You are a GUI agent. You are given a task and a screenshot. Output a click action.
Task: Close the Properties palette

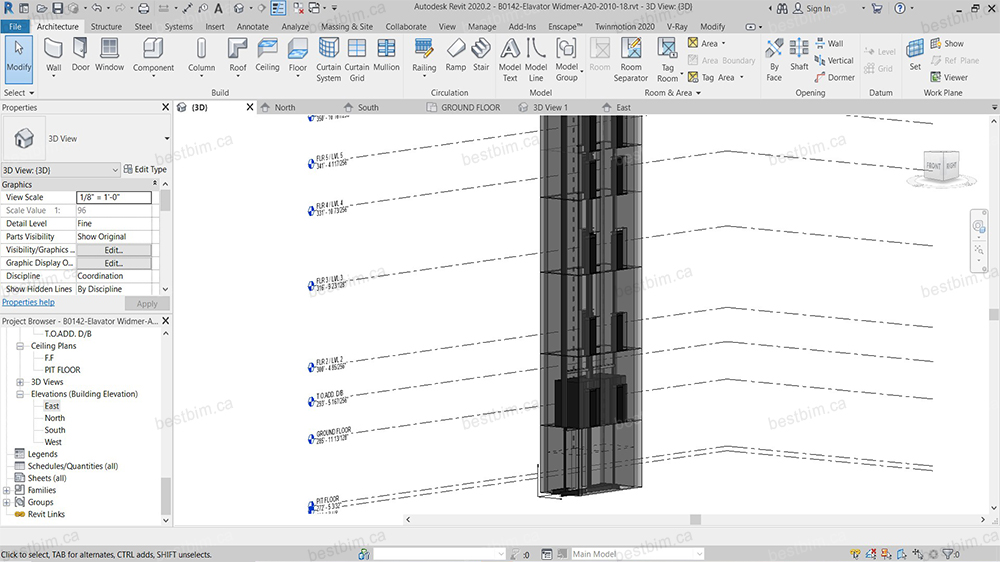pos(165,107)
